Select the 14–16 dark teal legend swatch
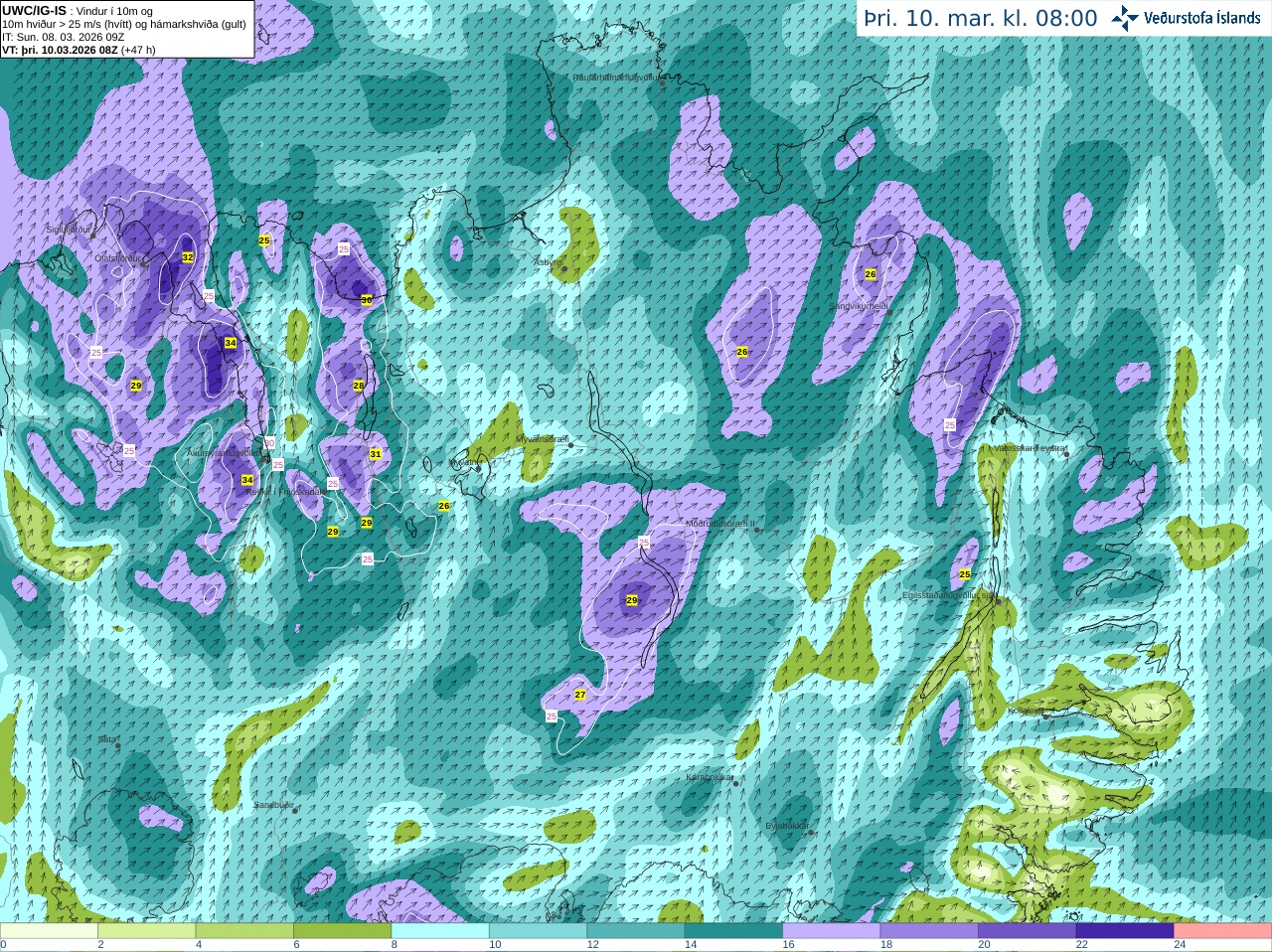Viewport: 1272px width, 952px height. 733,932
